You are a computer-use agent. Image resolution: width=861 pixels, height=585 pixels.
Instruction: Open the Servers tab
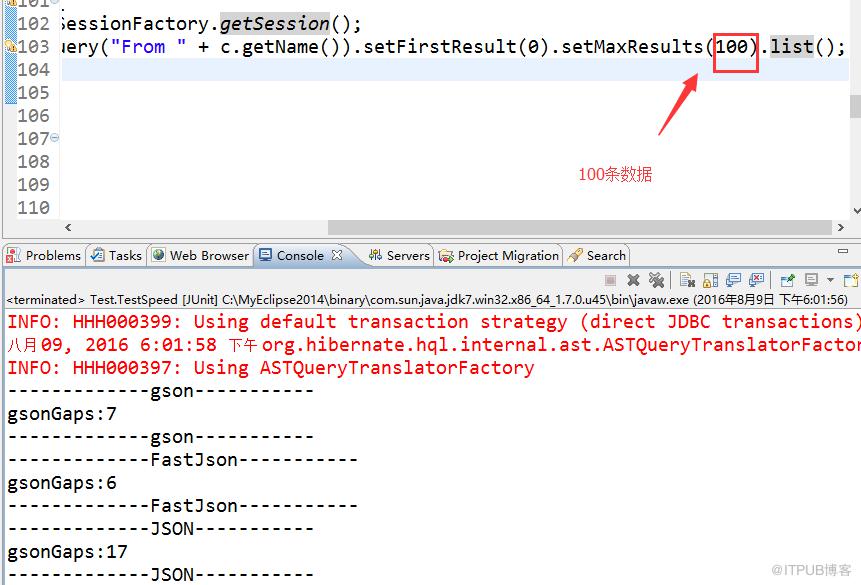pyautogui.click(x=399, y=255)
